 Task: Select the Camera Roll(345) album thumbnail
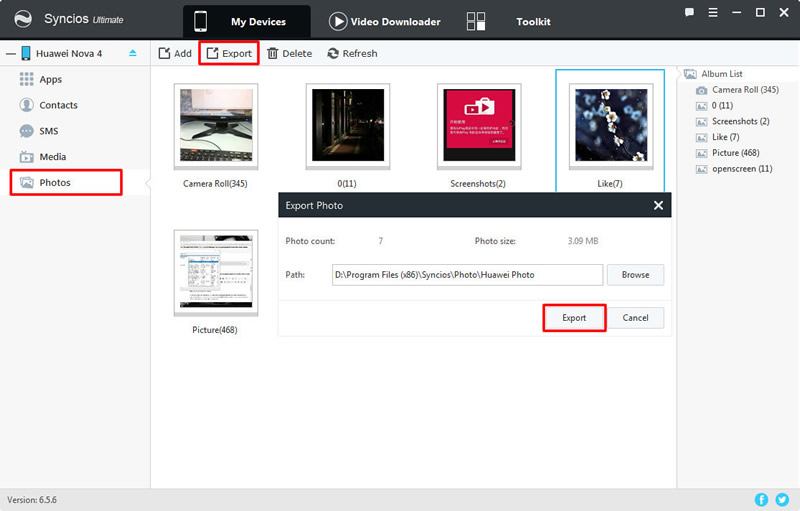[216, 126]
